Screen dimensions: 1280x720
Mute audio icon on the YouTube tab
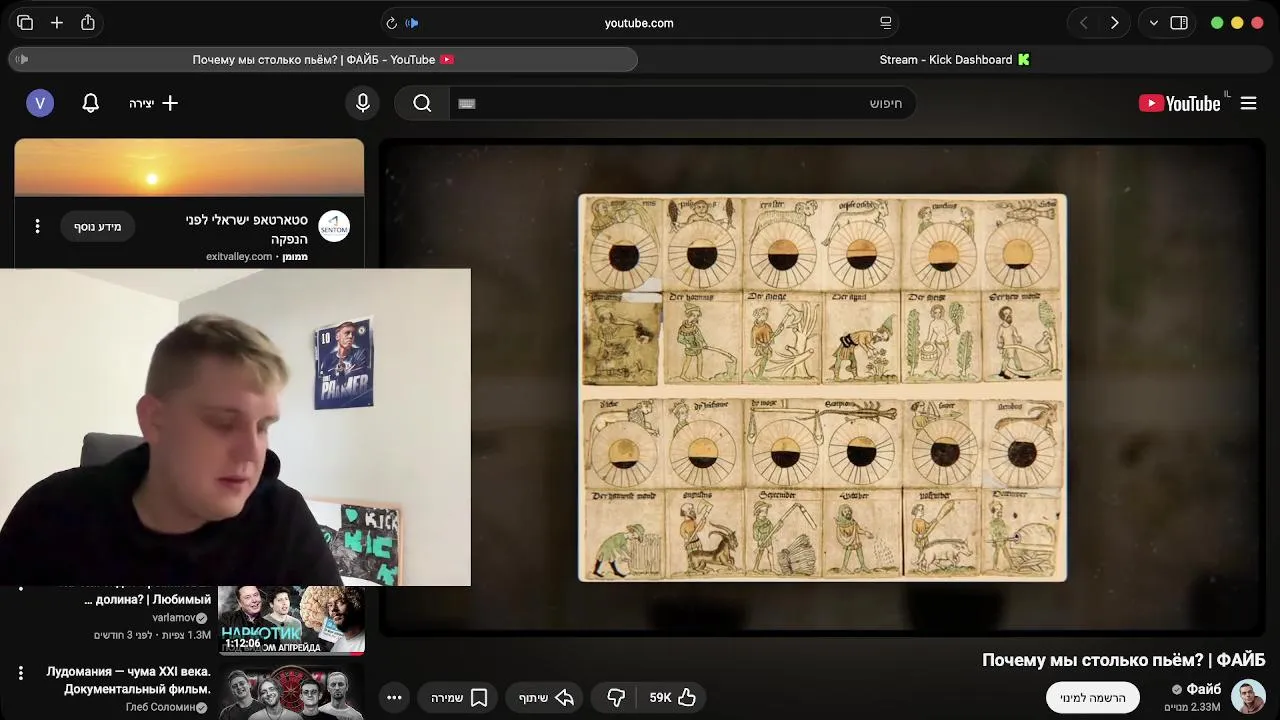[22, 60]
